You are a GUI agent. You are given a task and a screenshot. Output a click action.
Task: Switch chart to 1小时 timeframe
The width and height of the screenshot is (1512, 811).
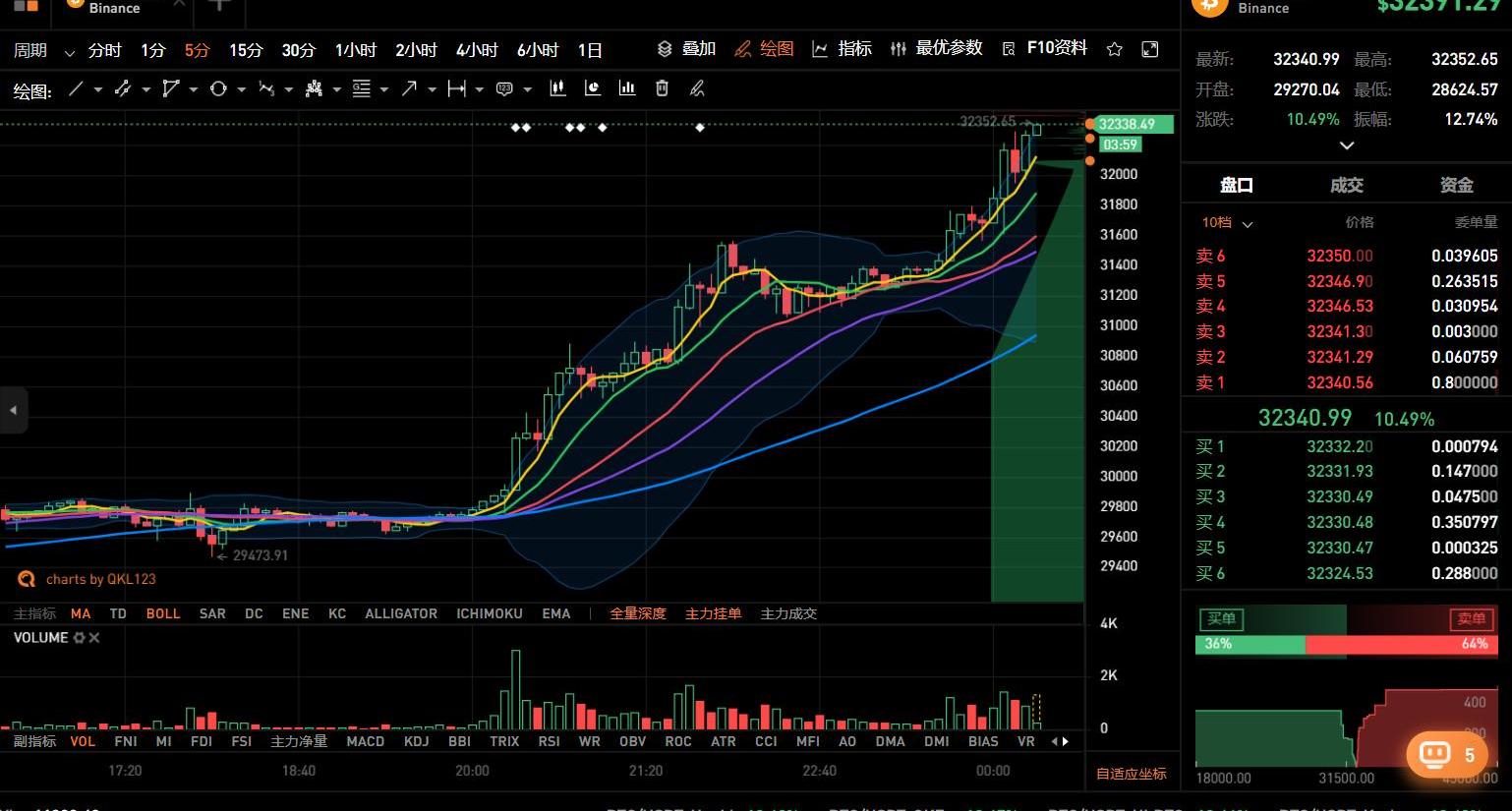click(355, 50)
